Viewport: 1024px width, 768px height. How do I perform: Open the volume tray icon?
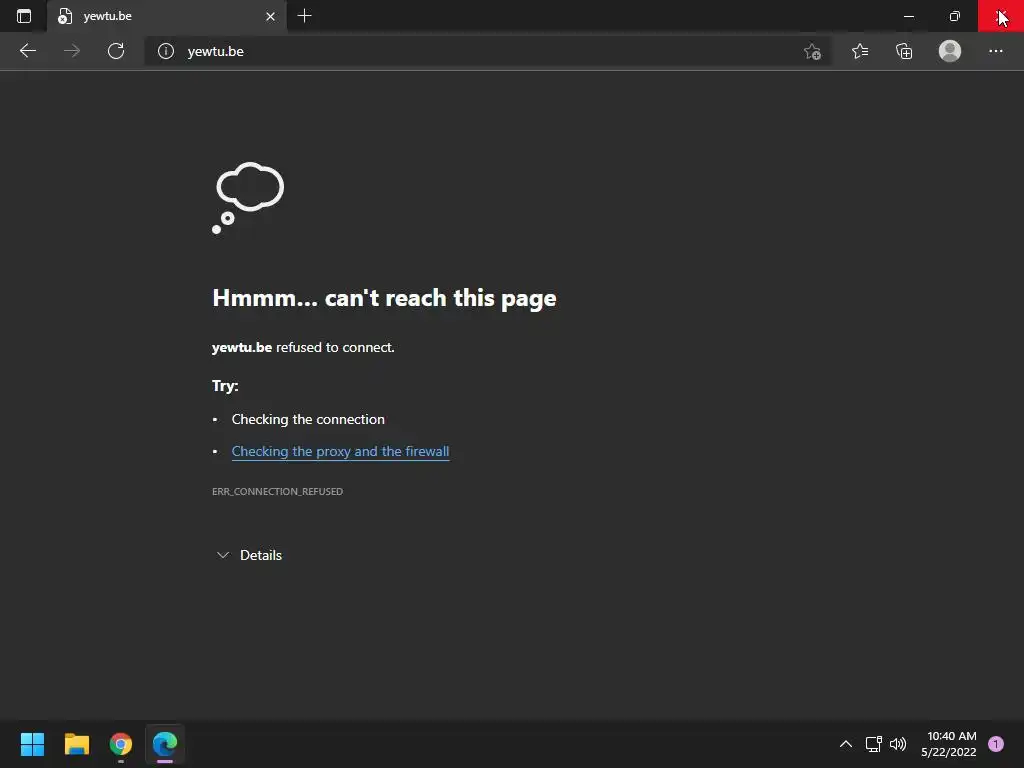[x=898, y=744]
